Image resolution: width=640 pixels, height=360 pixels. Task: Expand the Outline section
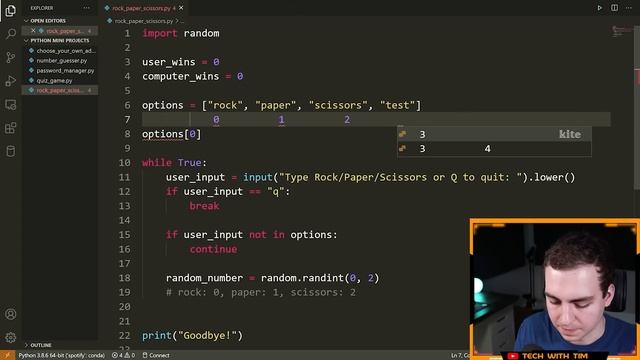(41, 345)
